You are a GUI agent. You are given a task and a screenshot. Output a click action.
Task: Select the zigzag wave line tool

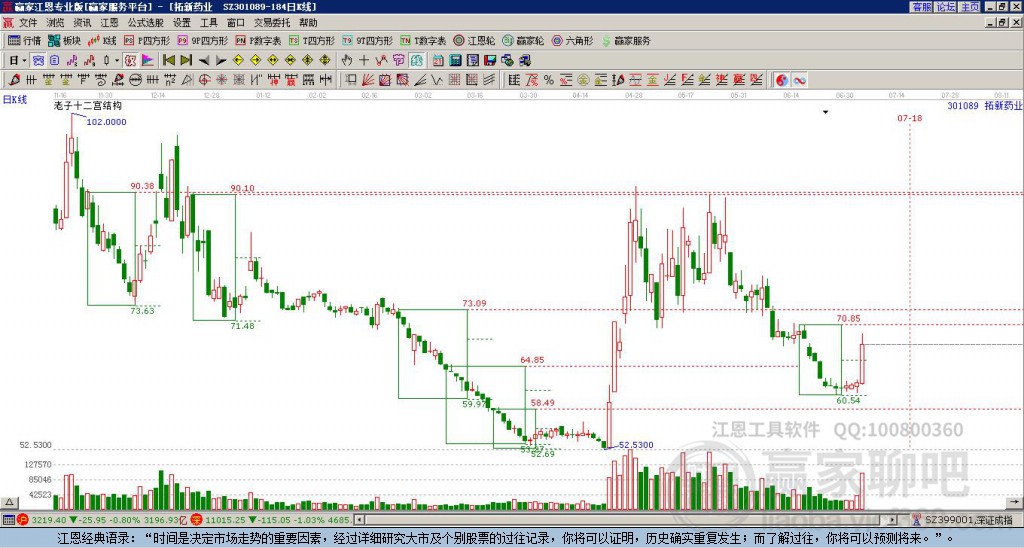(x=436, y=80)
